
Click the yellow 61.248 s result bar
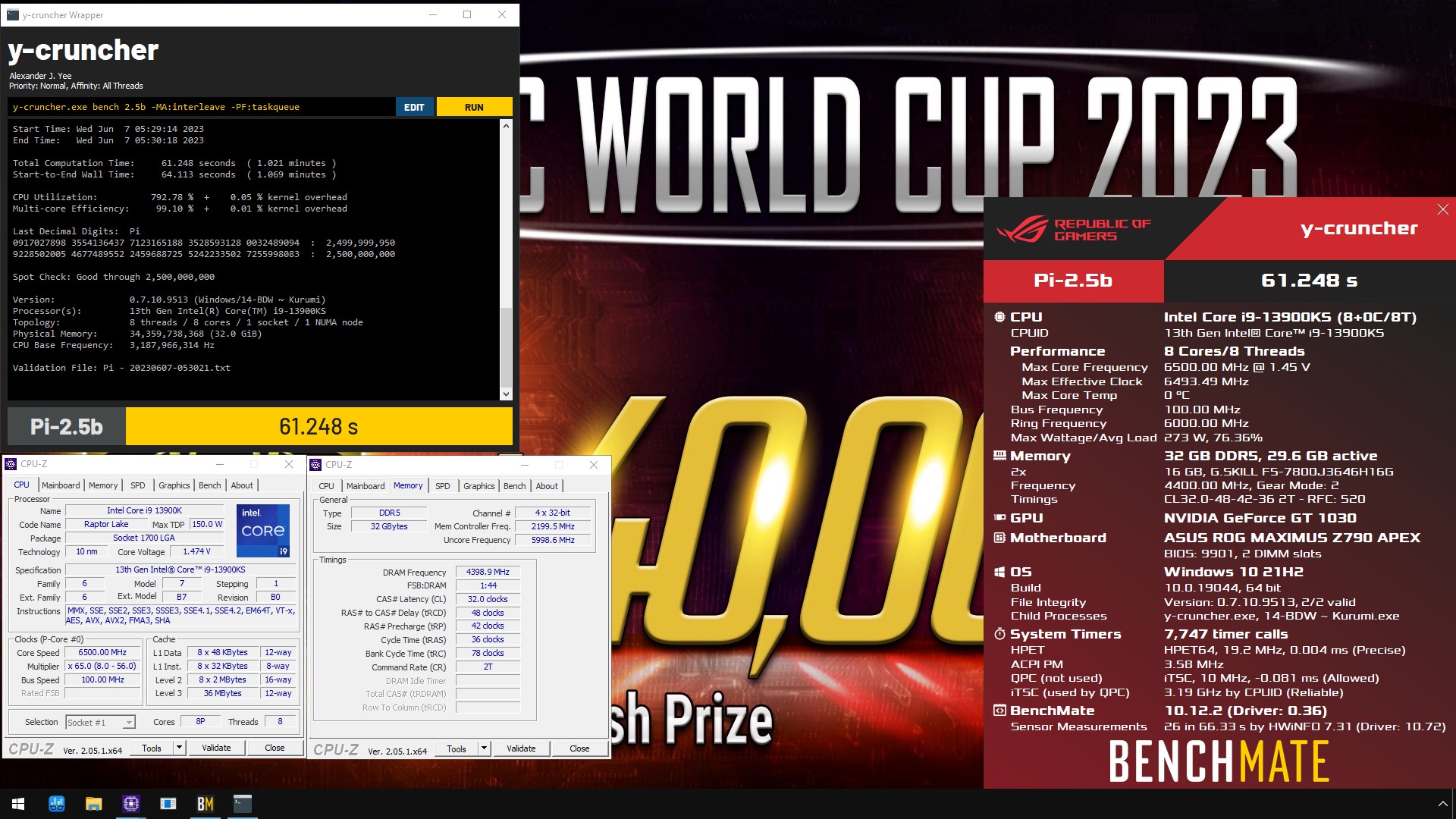(x=319, y=426)
